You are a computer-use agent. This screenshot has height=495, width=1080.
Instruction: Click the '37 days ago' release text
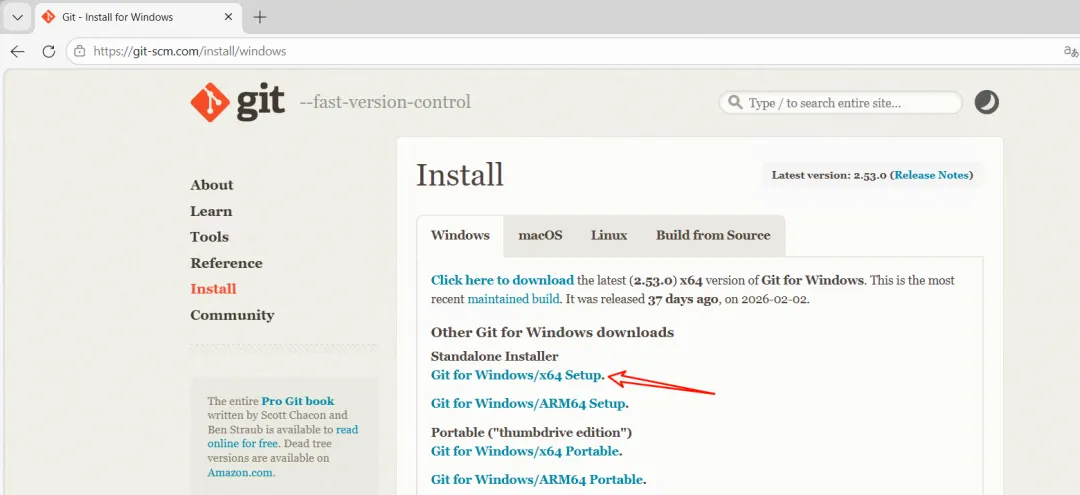pyautogui.click(x=683, y=299)
